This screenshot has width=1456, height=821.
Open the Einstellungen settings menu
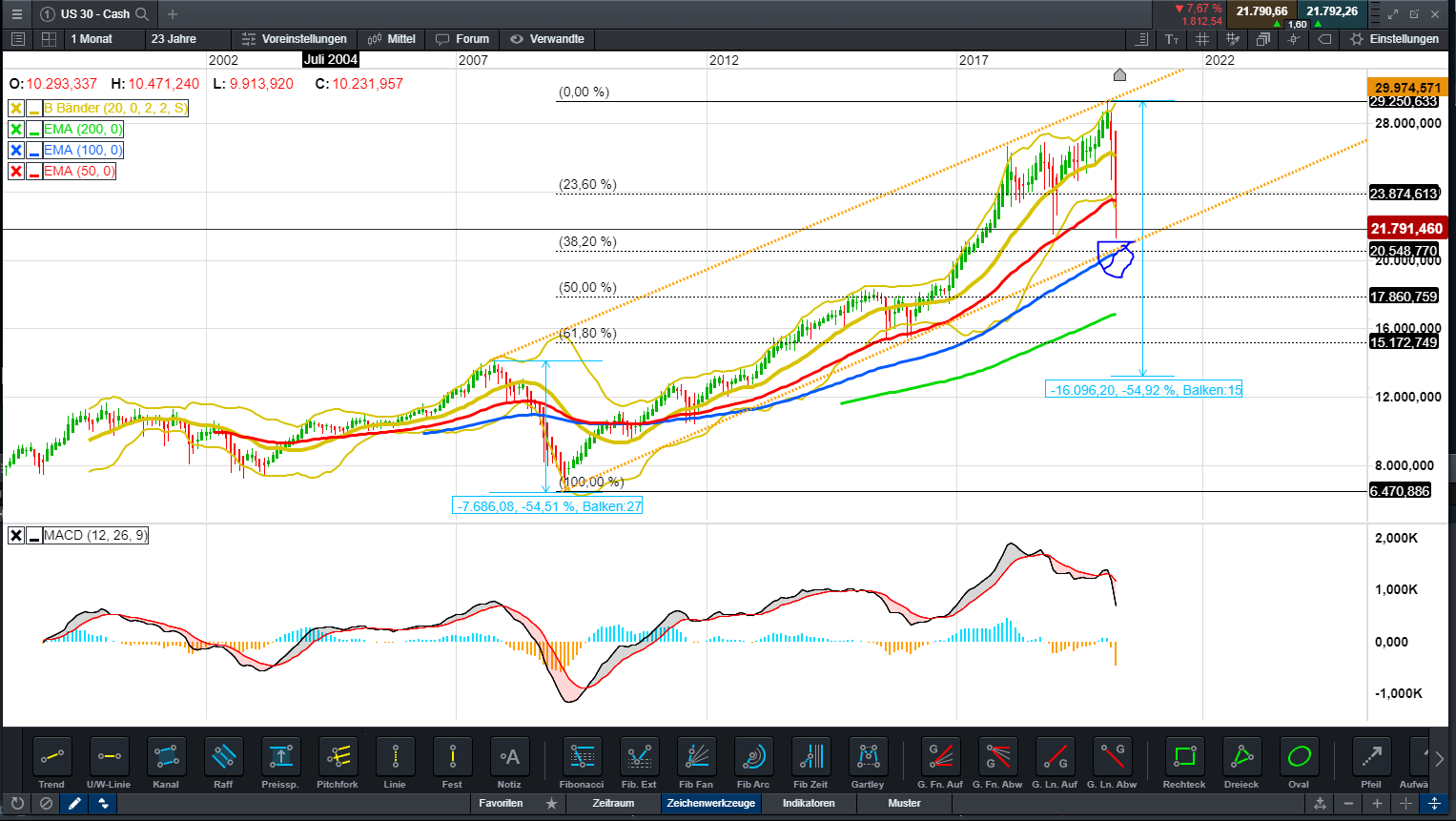point(1395,39)
